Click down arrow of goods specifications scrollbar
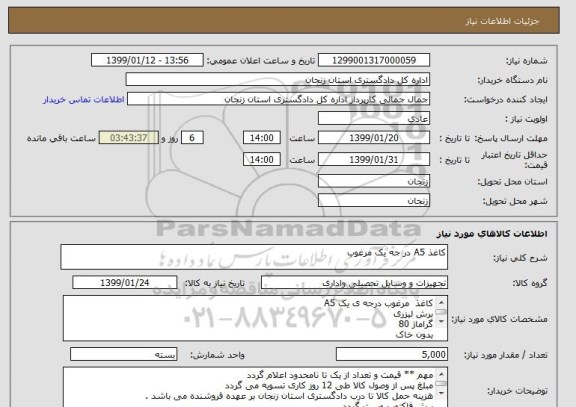Viewport: 576px width, 407px height. pyautogui.click(x=442, y=322)
